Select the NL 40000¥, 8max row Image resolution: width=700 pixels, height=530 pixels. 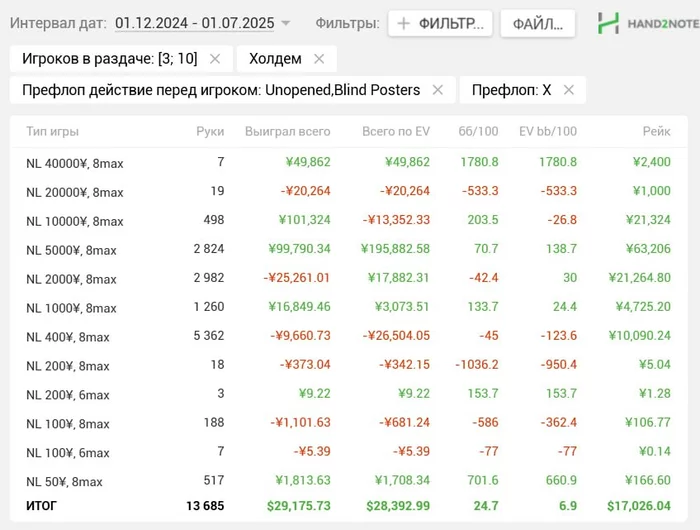click(x=75, y=163)
